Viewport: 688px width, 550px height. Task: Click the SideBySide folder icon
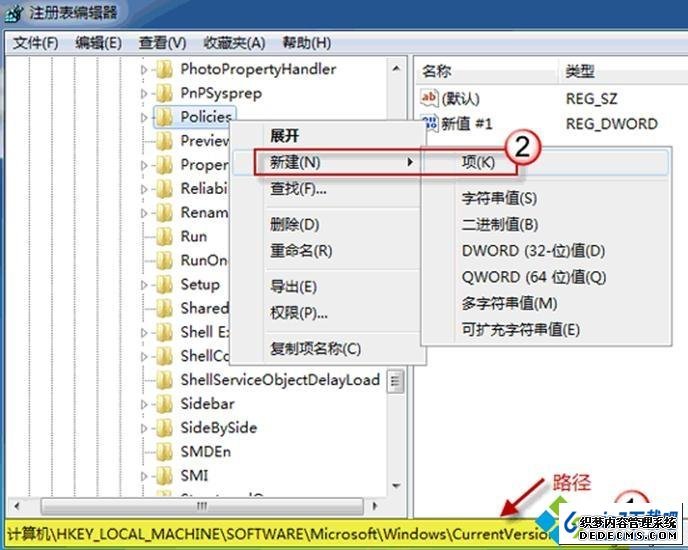click(x=164, y=428)
